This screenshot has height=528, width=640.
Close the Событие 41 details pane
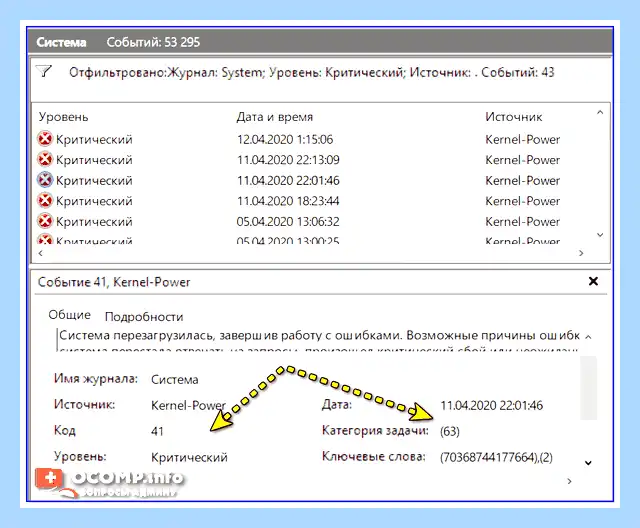point(593,281)
